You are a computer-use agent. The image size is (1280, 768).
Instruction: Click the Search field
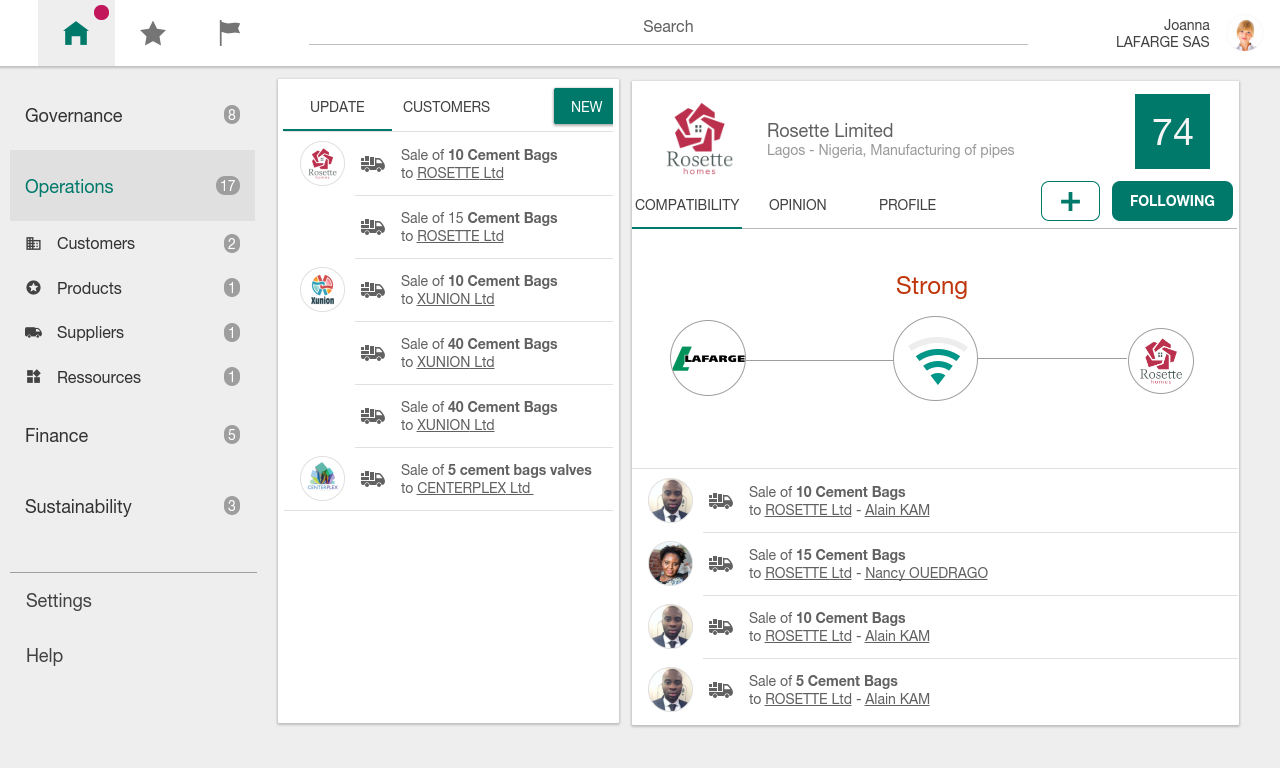click(668, 27)
